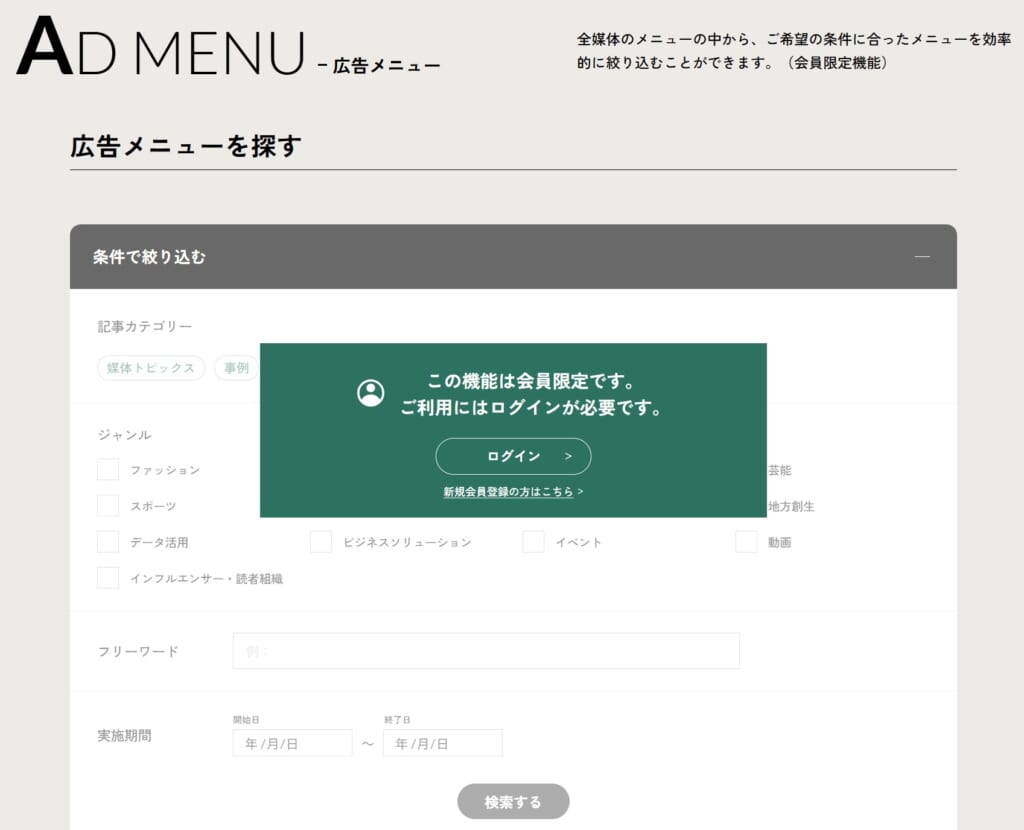Screen dimensions: 1024x830
Task: Tick the 動画 genre checkbox
Action: tap(746, 542)
